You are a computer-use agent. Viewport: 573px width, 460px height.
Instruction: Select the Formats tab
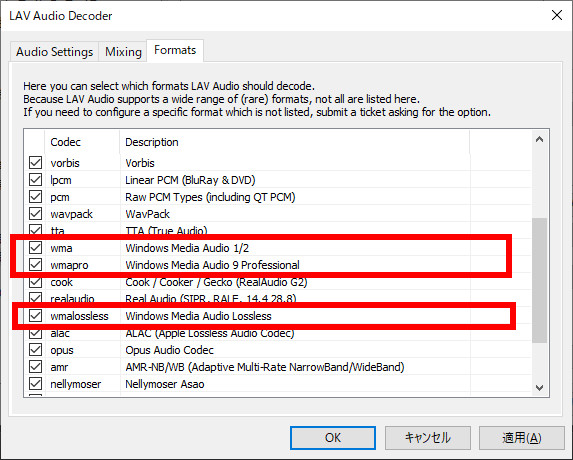click(x=175, y=50)
